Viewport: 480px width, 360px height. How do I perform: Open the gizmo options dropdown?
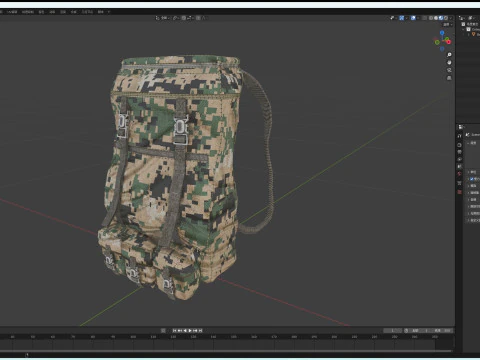pyautogui.click(x=407, y=18)
